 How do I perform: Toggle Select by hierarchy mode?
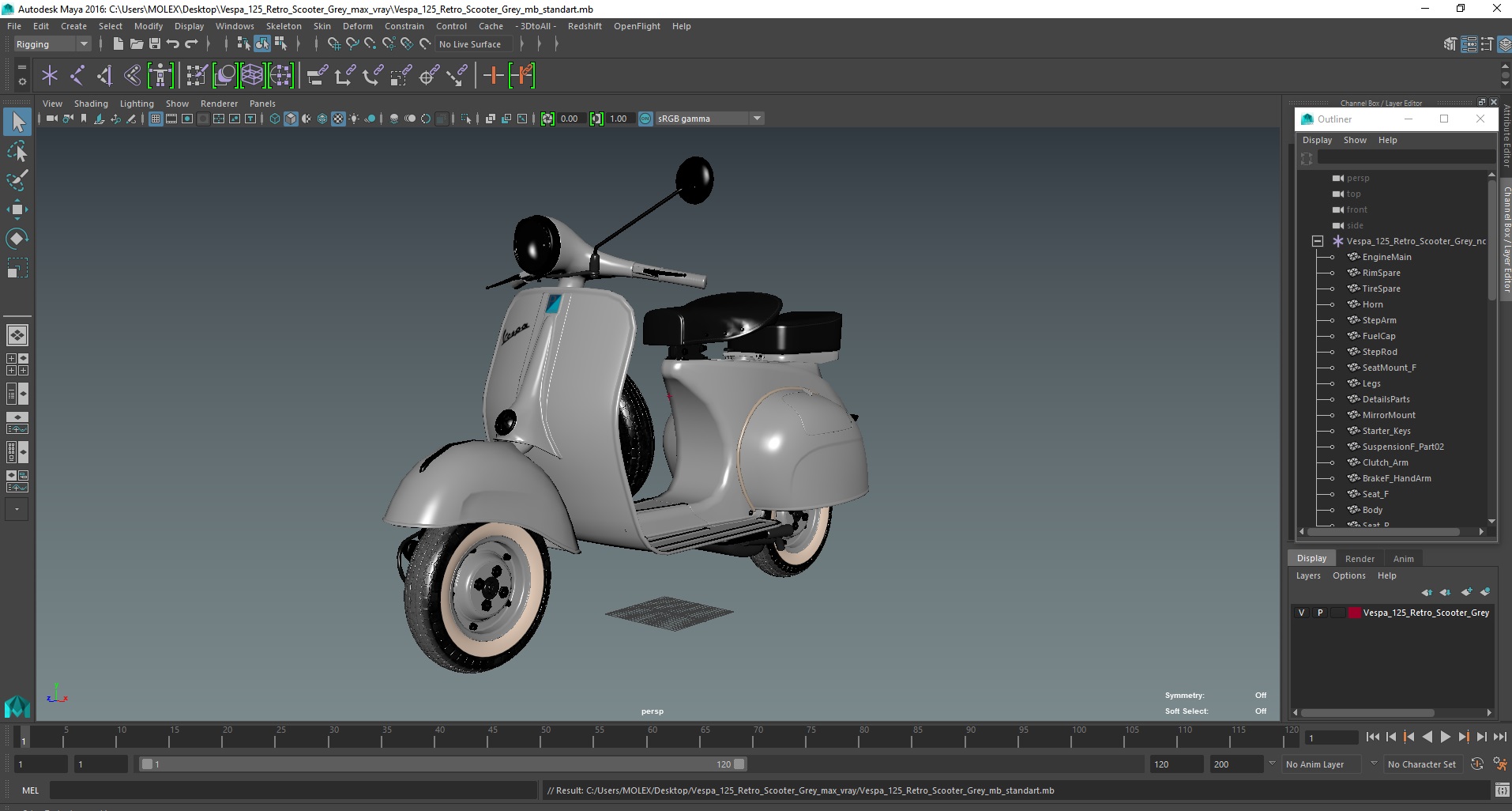[x=243, y=44]
